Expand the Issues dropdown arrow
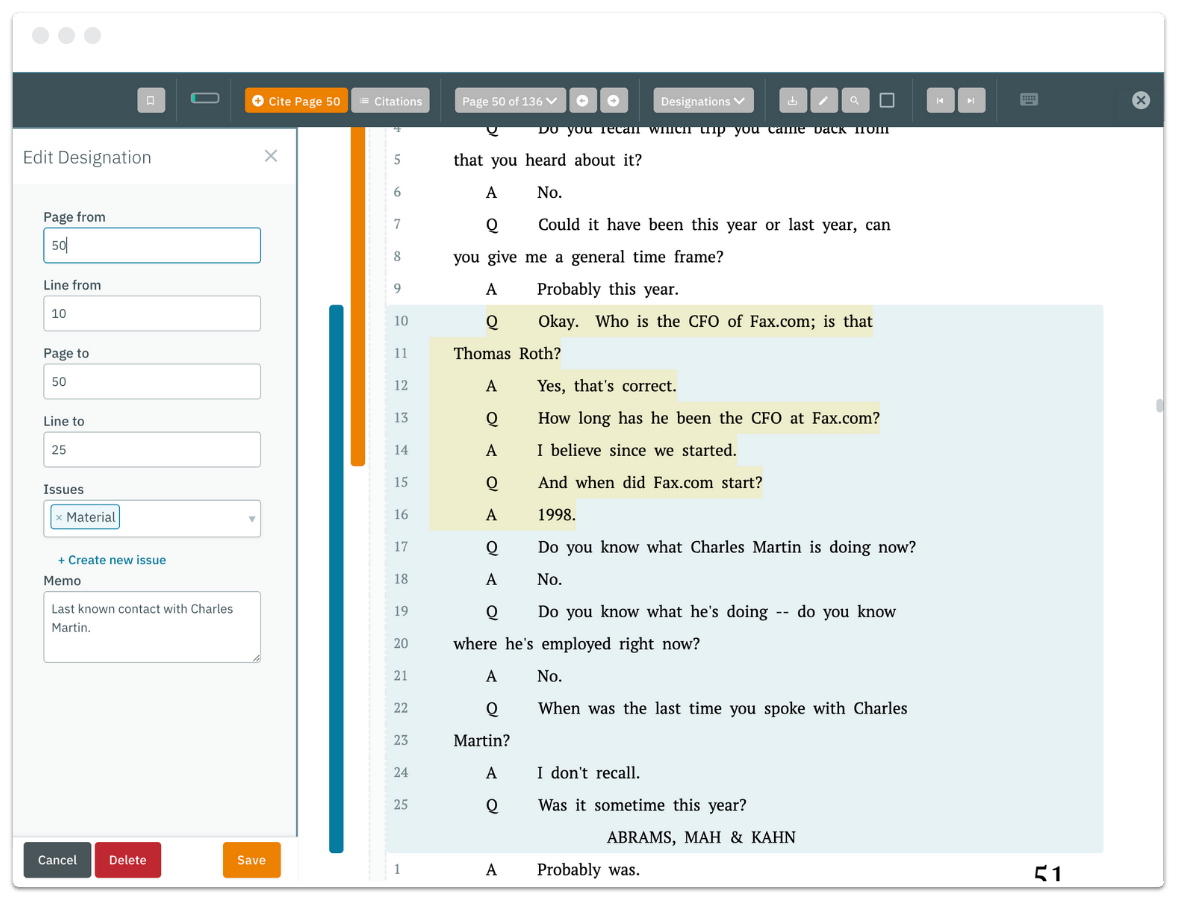Viewport: 1177px width, 903px height. [x=251, y=518]
